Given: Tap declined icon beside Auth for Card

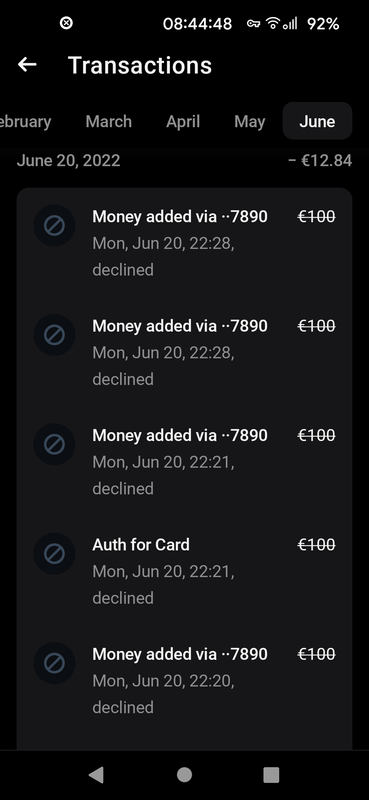Looking at the screenshot, I should pyautogui.click(x=54, y=554).
